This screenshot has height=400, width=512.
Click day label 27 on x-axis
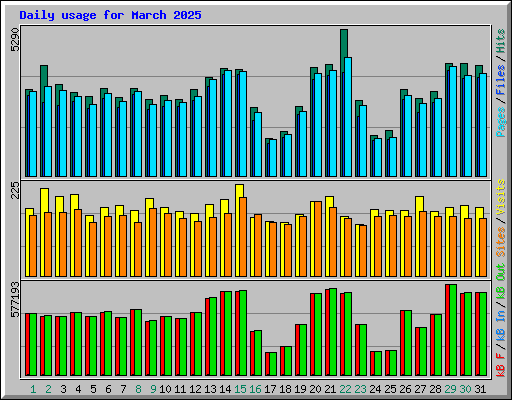420,389
